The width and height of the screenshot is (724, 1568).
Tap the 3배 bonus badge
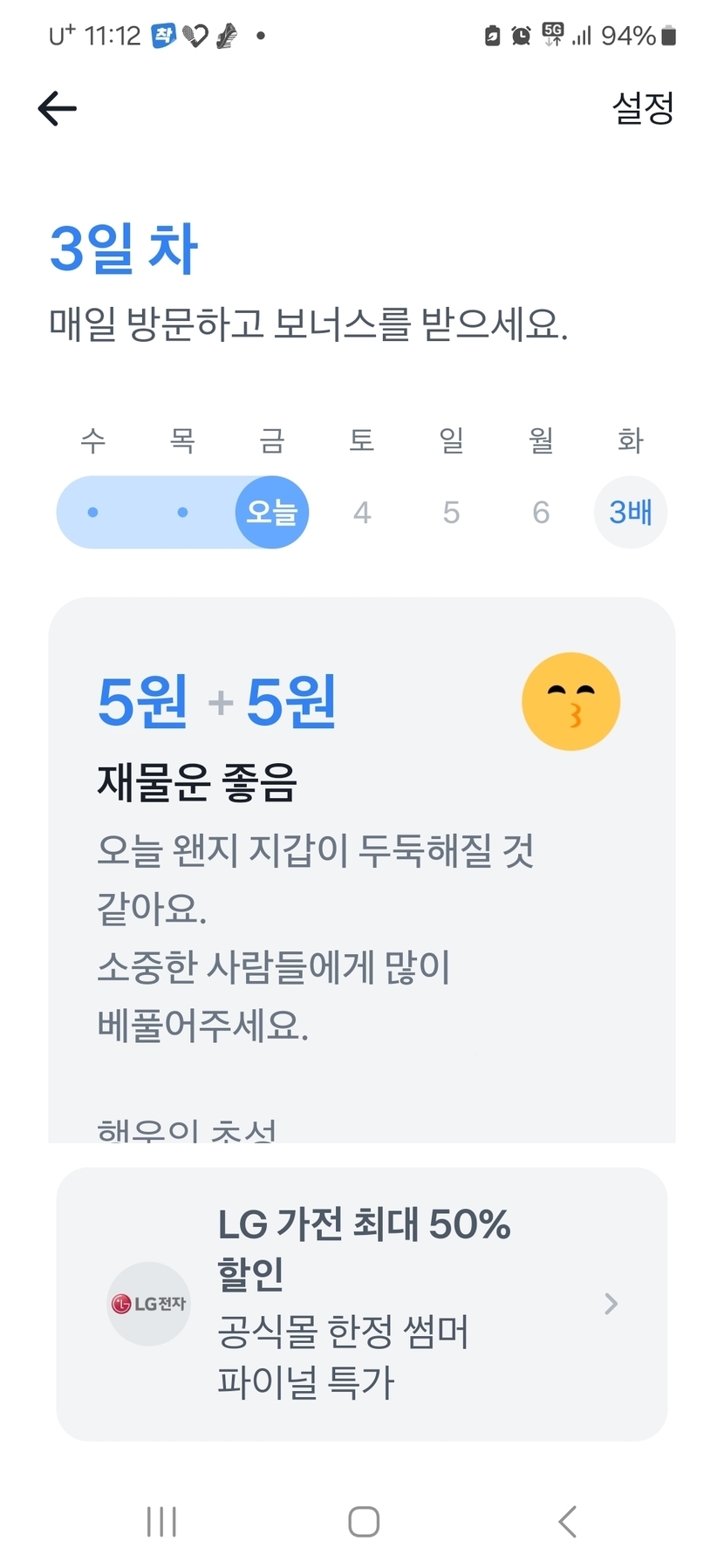point(631,512)
